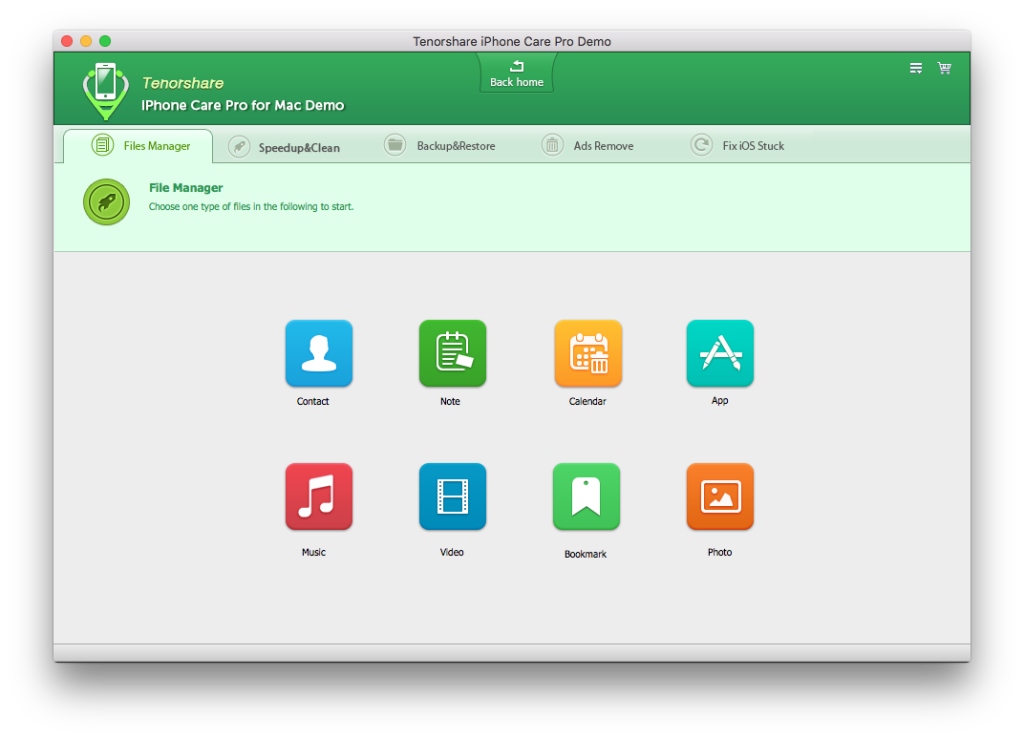Open the menu list icon at top right
The width and height of the screenshot is (1024, 739).
(916, 68)
